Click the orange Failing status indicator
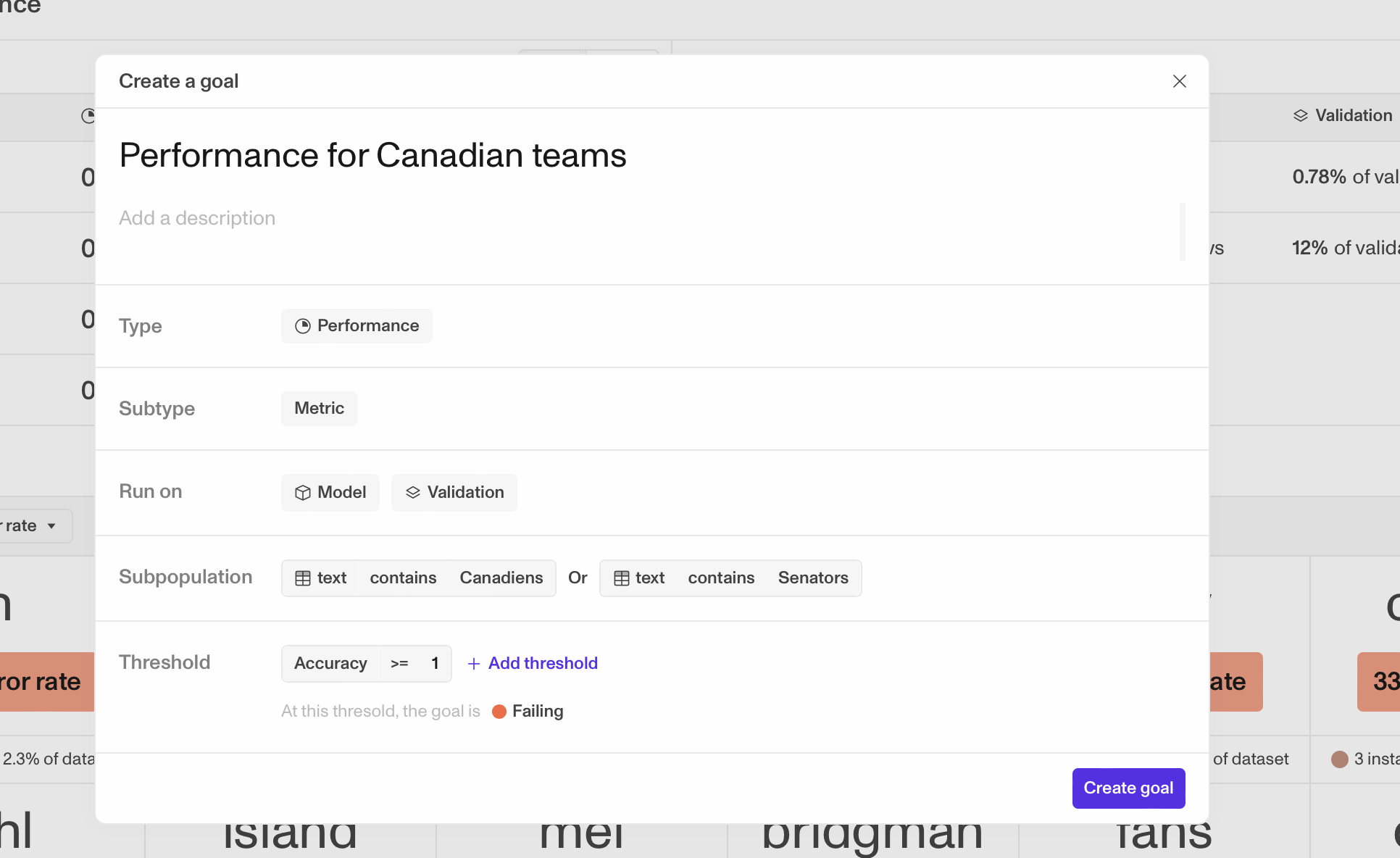Viewport: 1400px width, 858px height. pos(499,712)
